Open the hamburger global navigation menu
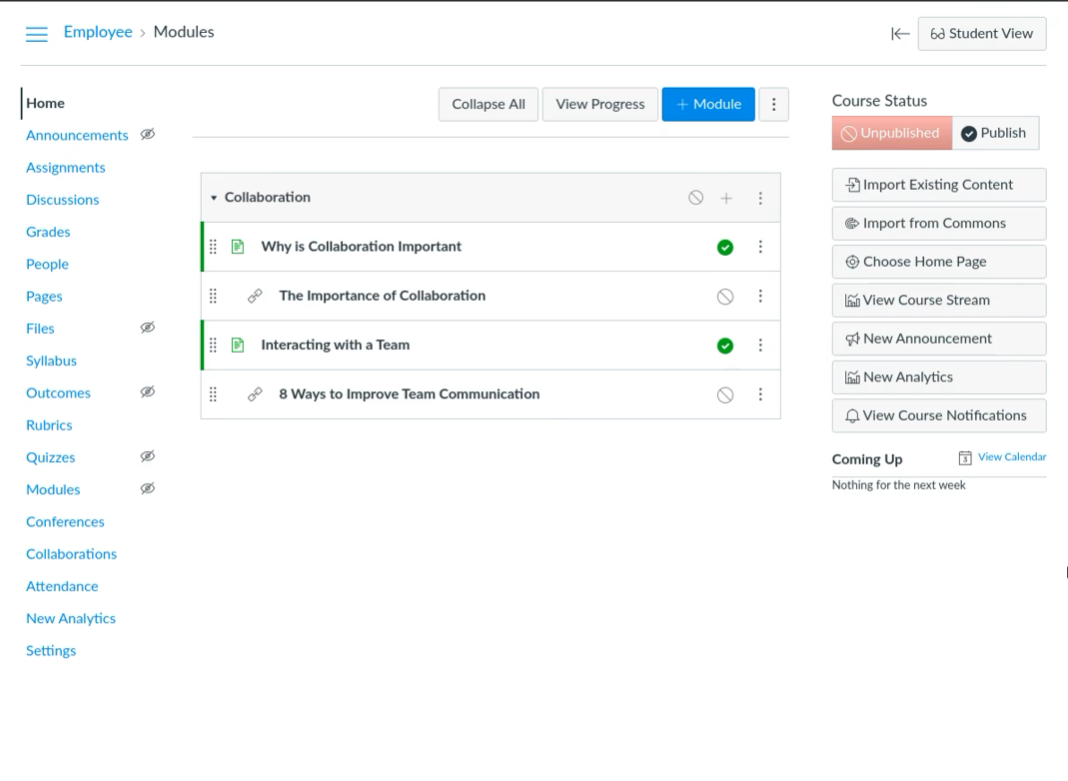 36,34
